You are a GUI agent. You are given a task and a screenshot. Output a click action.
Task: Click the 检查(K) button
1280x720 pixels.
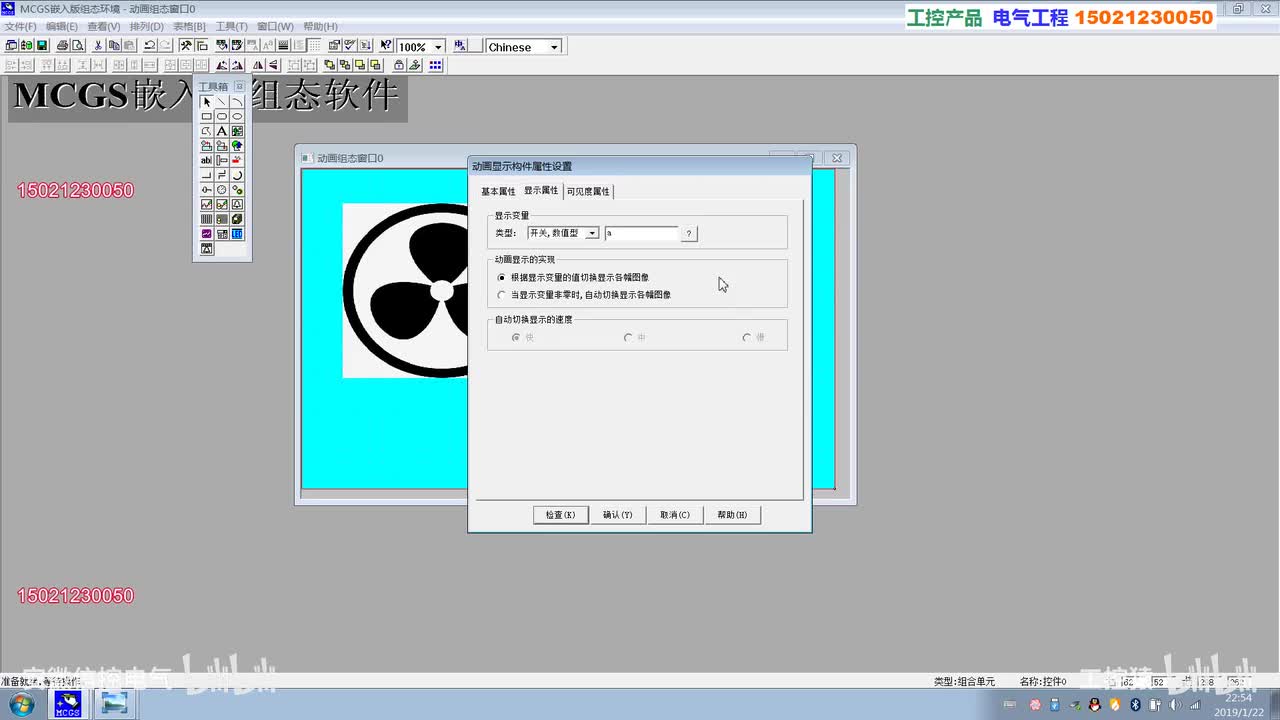point(561,515)
